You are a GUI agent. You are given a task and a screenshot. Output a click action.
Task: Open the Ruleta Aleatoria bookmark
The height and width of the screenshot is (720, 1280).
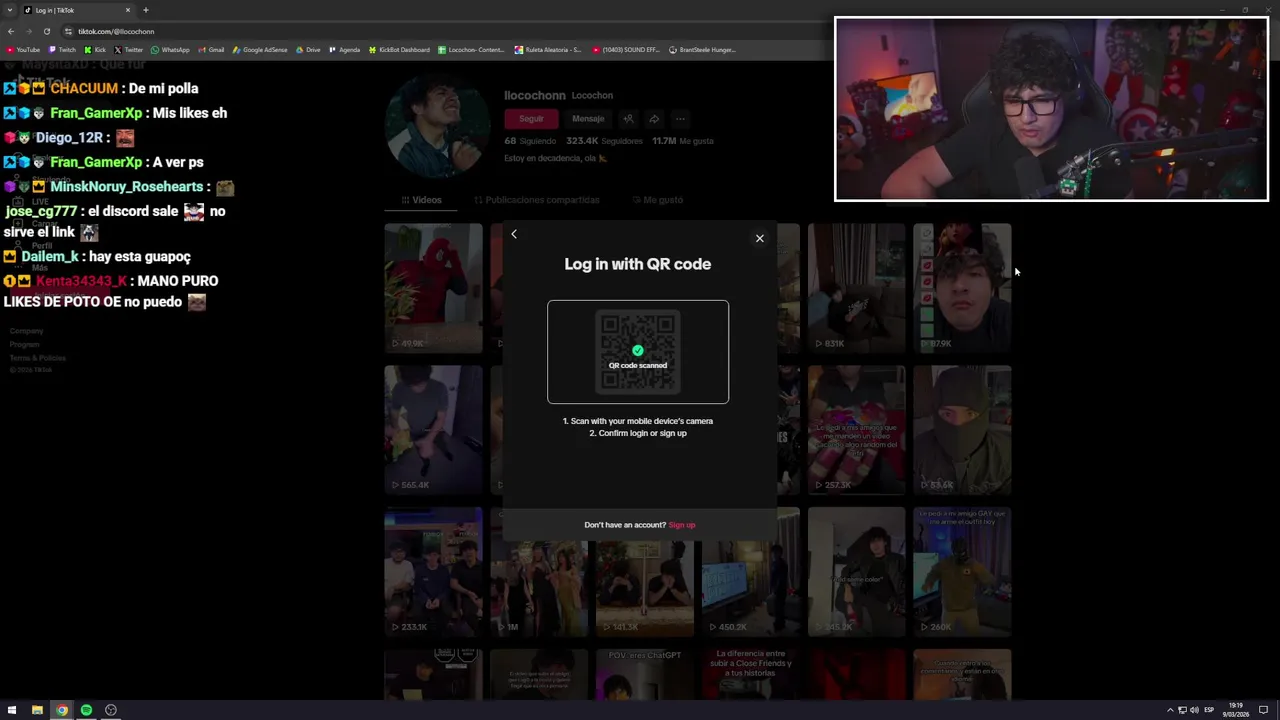[x=548, y=50]
